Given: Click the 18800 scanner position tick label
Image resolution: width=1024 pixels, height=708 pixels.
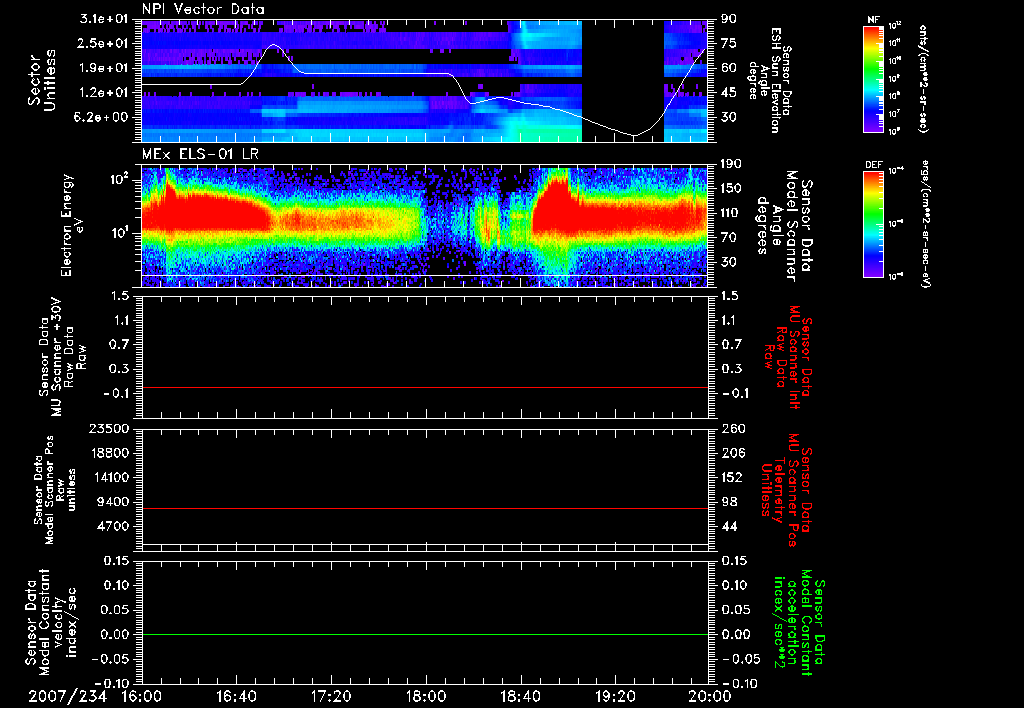Looking at the screenshot, I should (x=109, y=453).
